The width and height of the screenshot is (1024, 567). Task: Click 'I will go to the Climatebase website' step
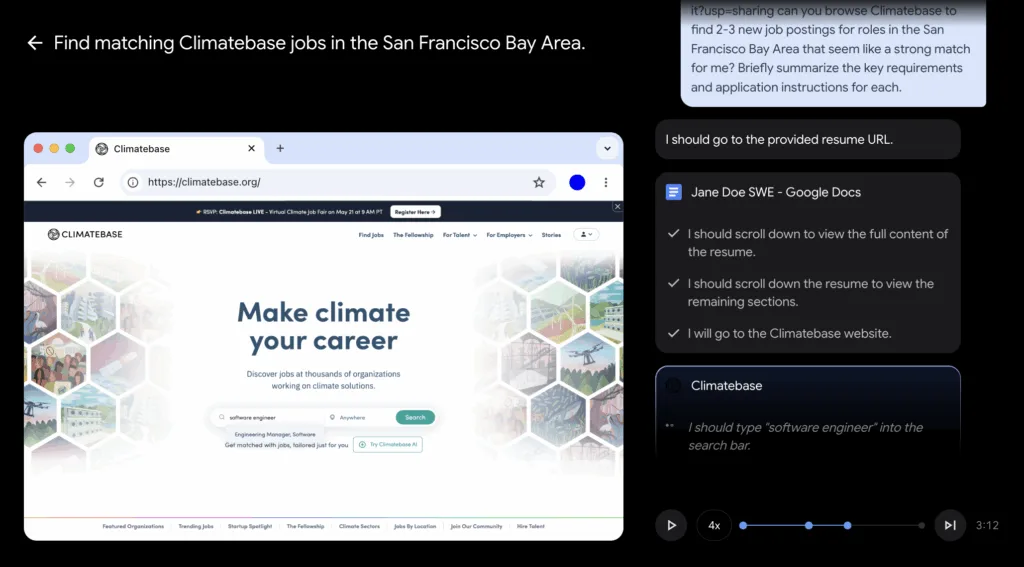point(789,333)
